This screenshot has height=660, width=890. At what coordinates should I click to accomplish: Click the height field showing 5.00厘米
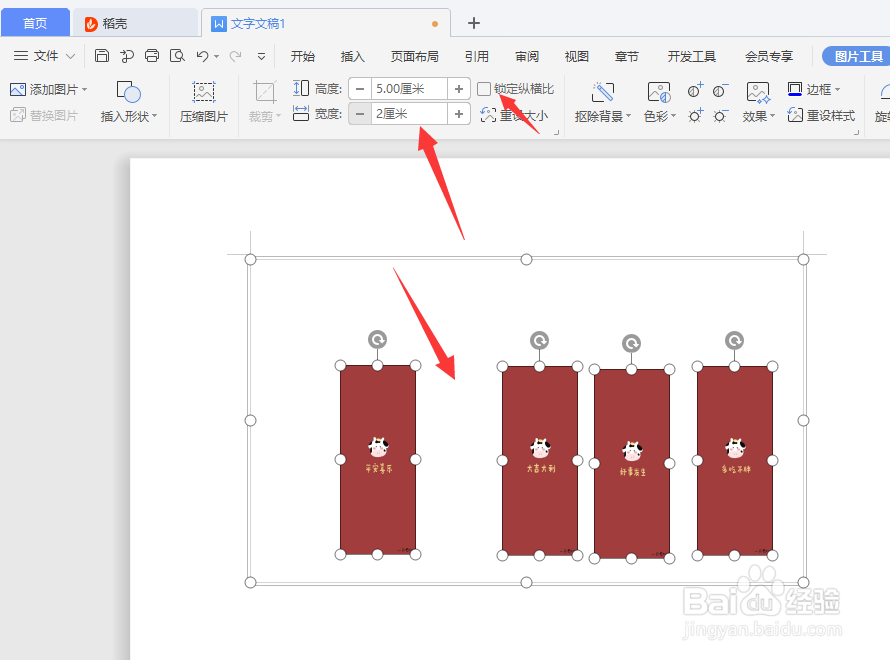click(409, 89)
